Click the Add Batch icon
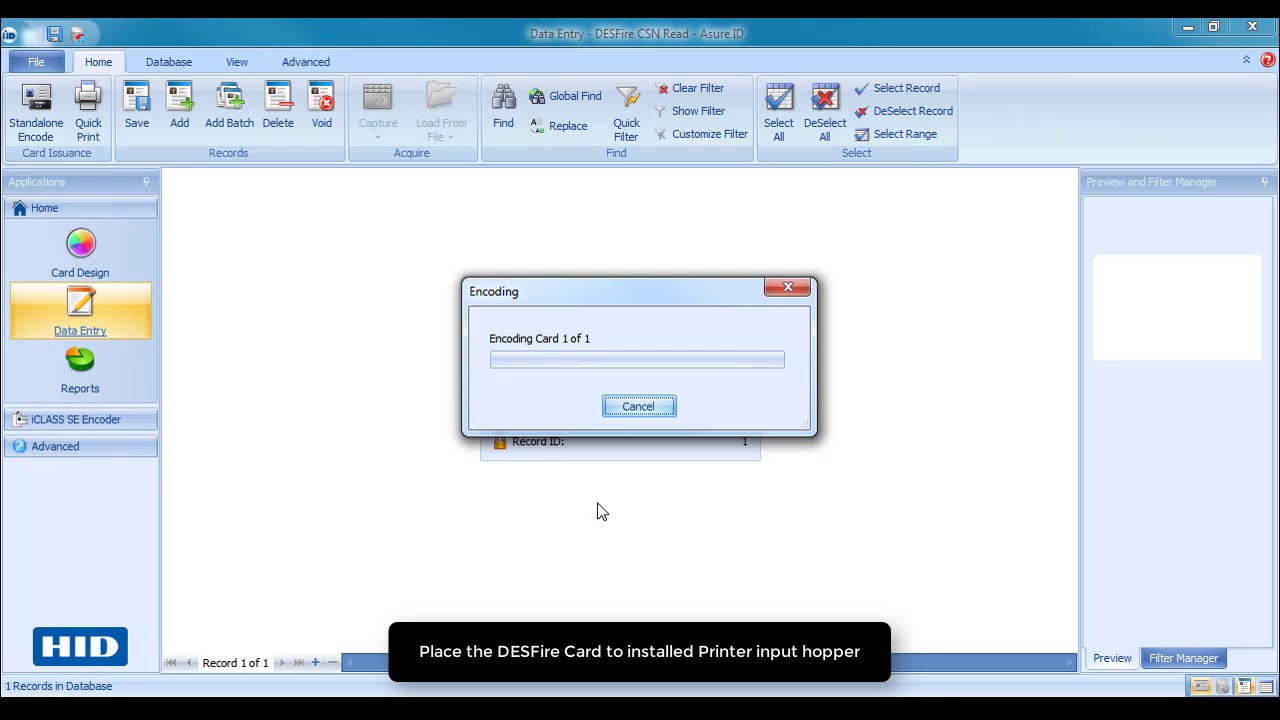Image resolution: width=1280 pixels, height=720 pixels. 230,98
